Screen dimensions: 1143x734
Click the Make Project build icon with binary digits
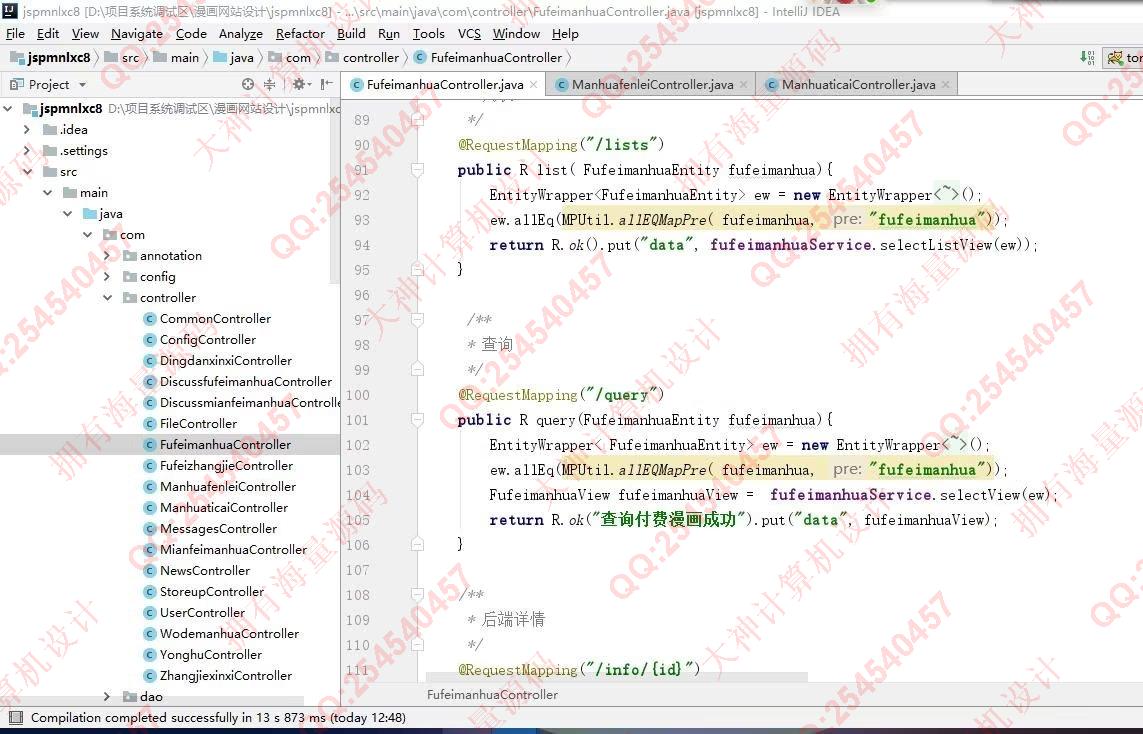click(1087, 58)
